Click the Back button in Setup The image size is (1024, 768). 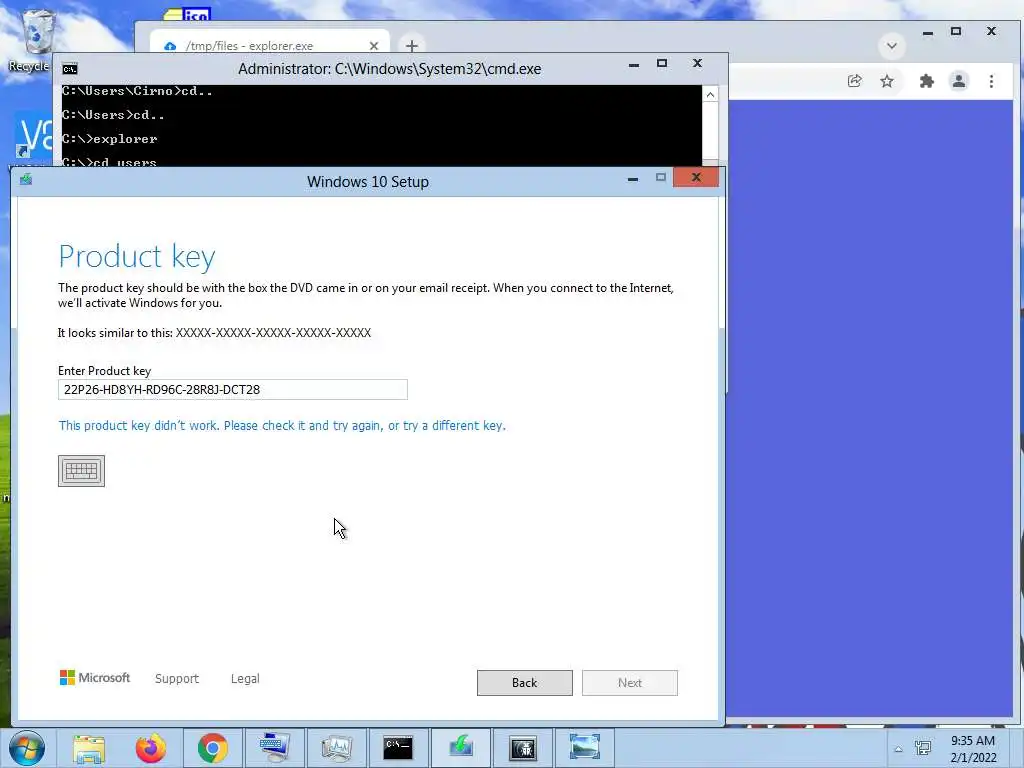point(524,682)
